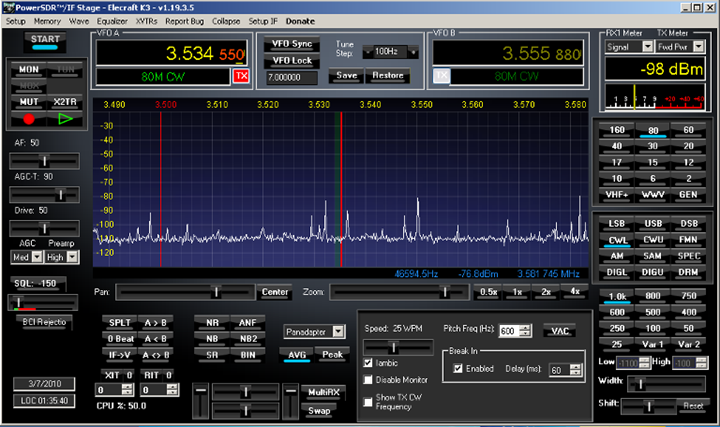Screen dimensions: 720x427
Task: Click the SPLT split button
Action: pyautogui.click(x=119, y=323)
